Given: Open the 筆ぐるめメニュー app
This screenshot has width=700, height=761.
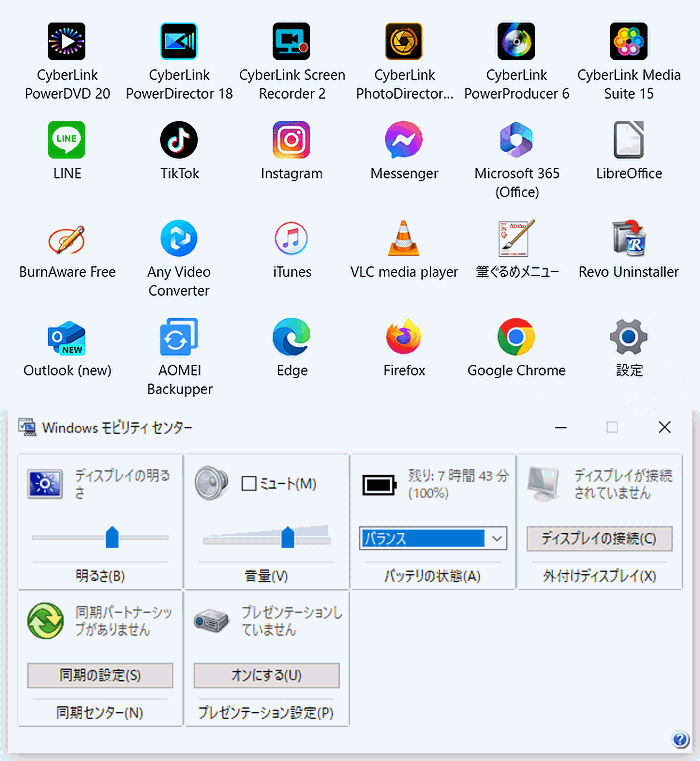Looking at the screenshot, I should click(x=517, y=239).
